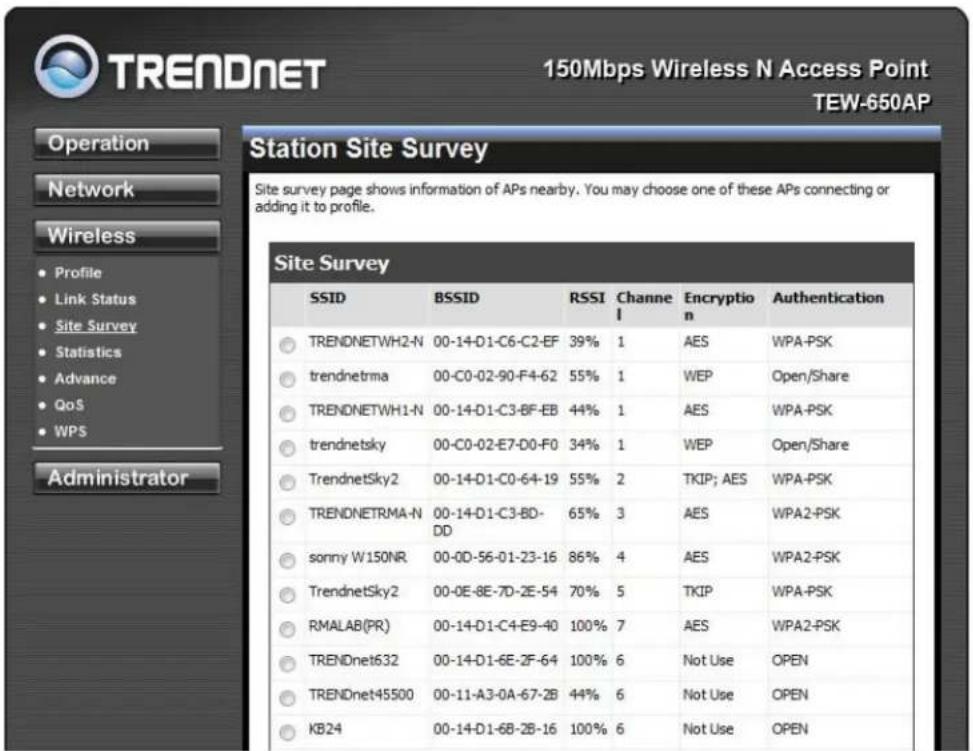Go to the Profile page
The image size is (973, 751).
(78, 272)
